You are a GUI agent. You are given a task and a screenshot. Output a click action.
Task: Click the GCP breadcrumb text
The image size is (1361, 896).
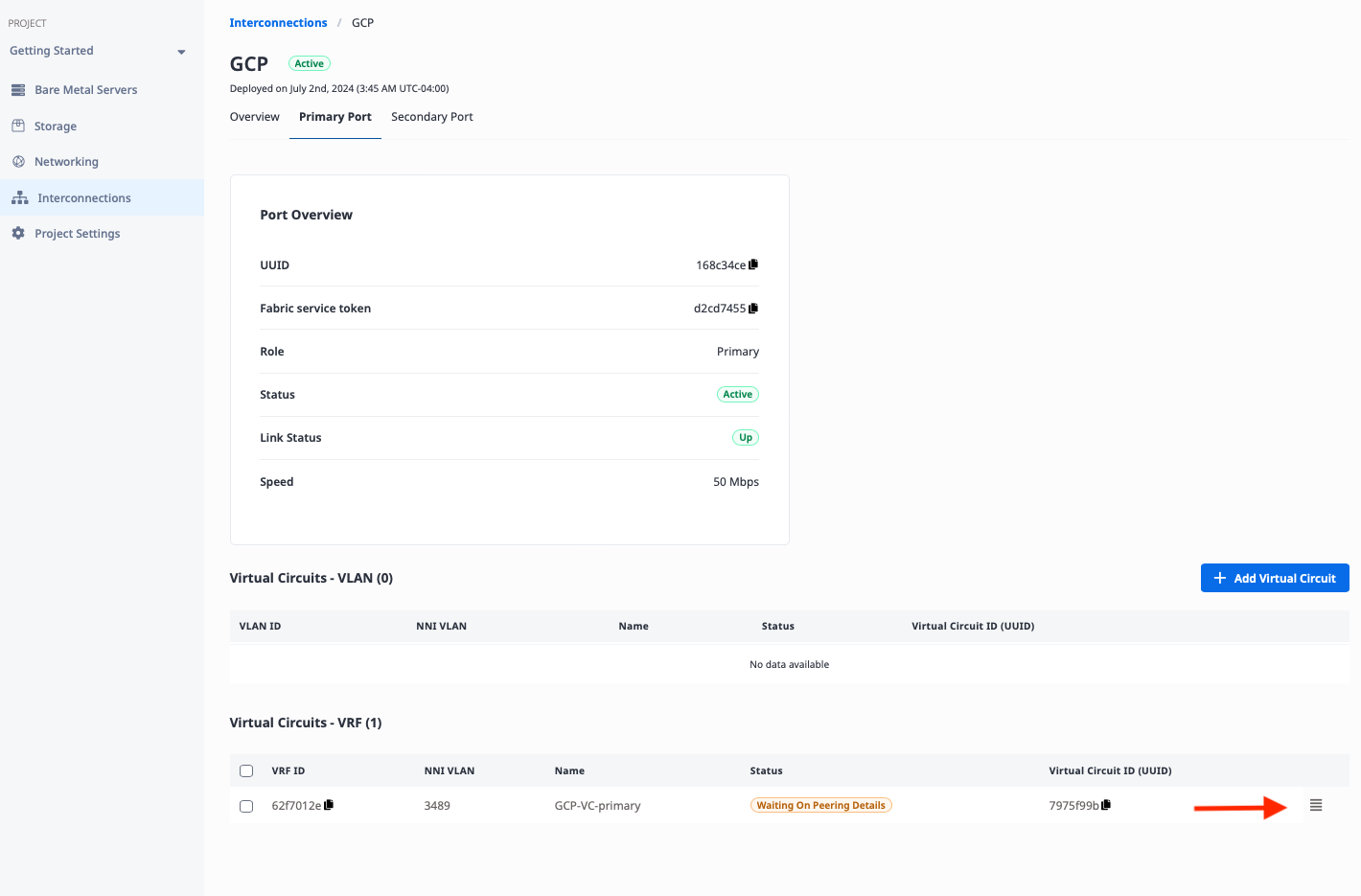pos(362,23)
